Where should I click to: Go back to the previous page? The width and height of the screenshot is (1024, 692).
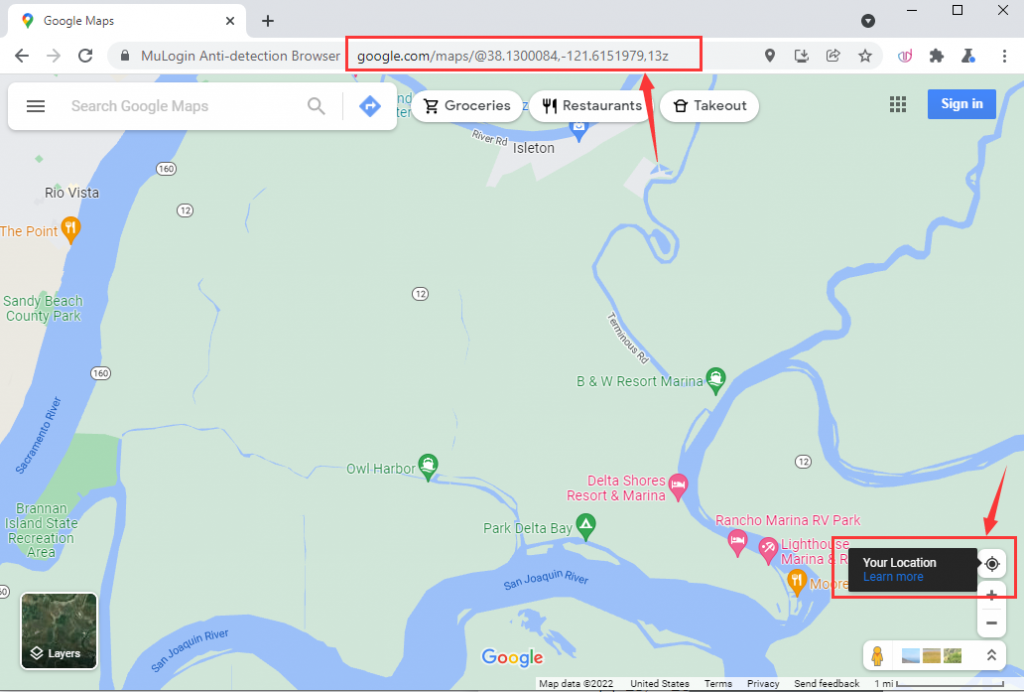point(22,56)
